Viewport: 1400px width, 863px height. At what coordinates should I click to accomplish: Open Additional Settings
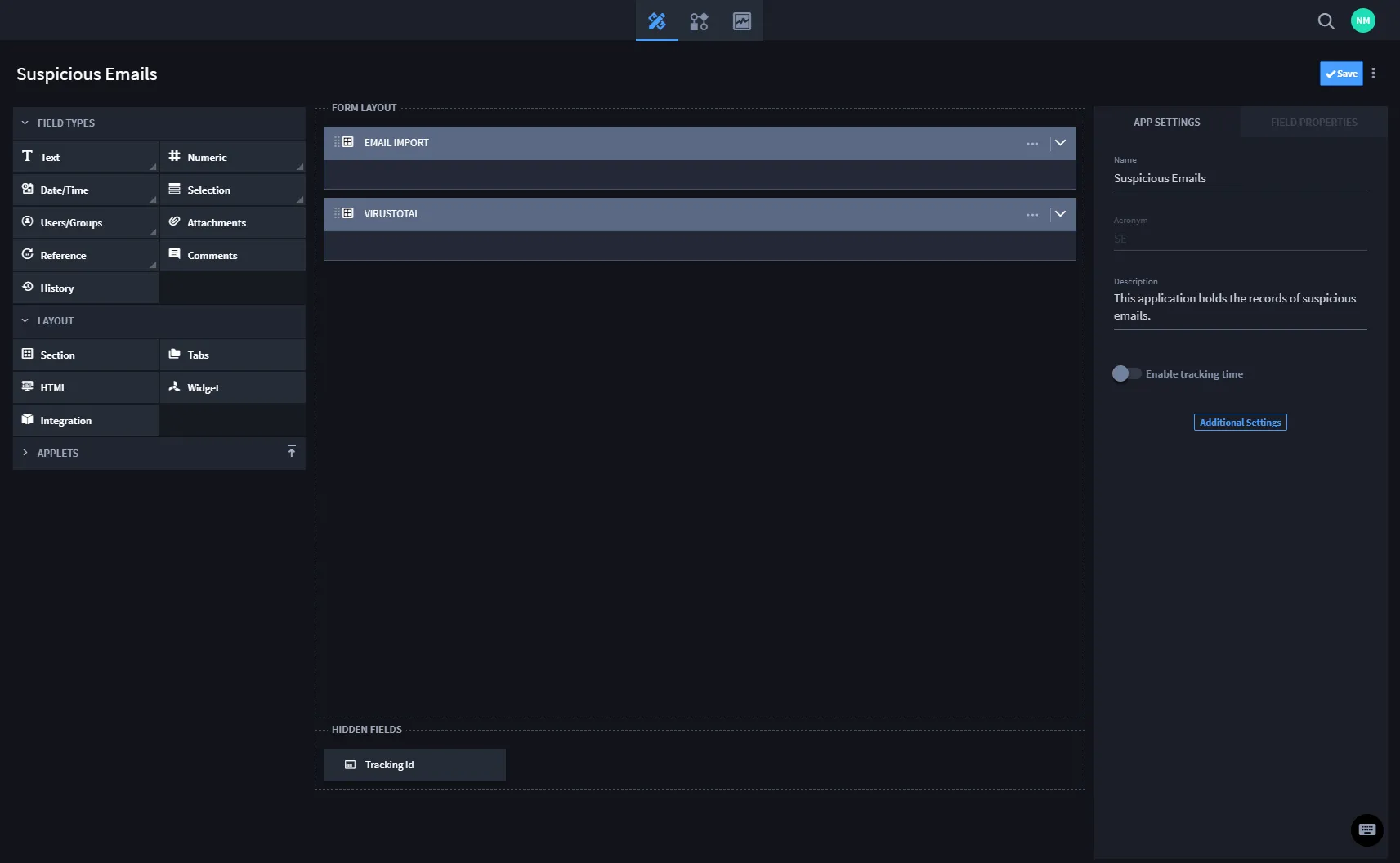(x=1240, y=423)
